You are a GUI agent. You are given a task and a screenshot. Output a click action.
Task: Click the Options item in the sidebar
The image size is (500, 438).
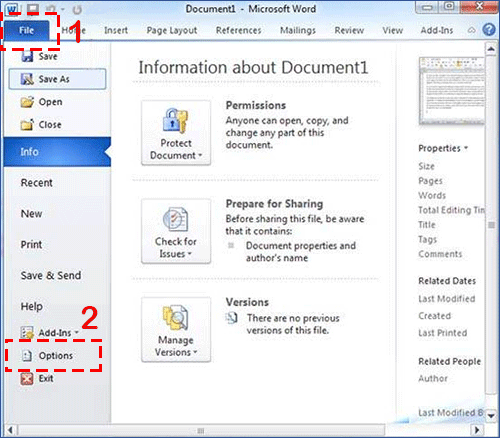coord(47,356)
